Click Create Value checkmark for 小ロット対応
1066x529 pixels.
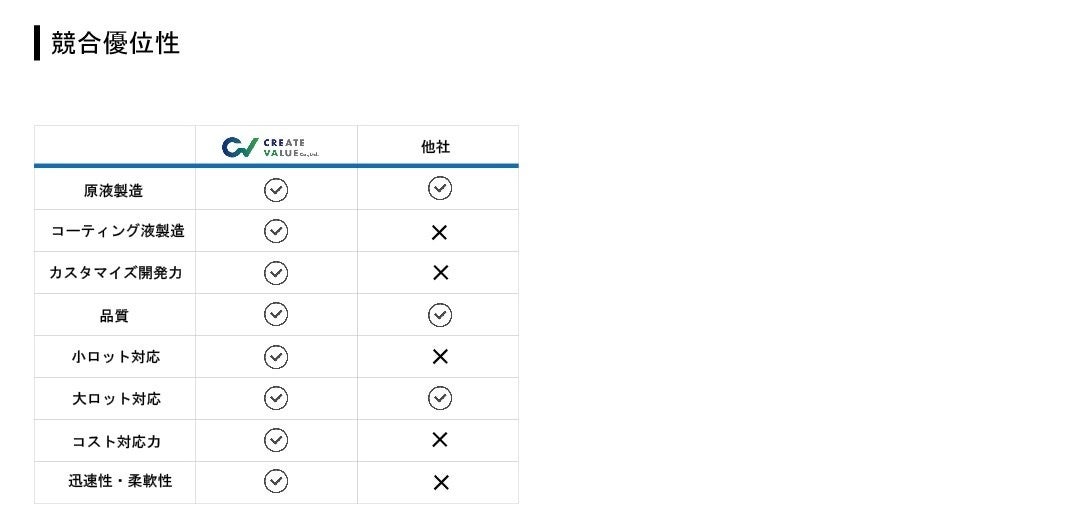coord(276,357)
